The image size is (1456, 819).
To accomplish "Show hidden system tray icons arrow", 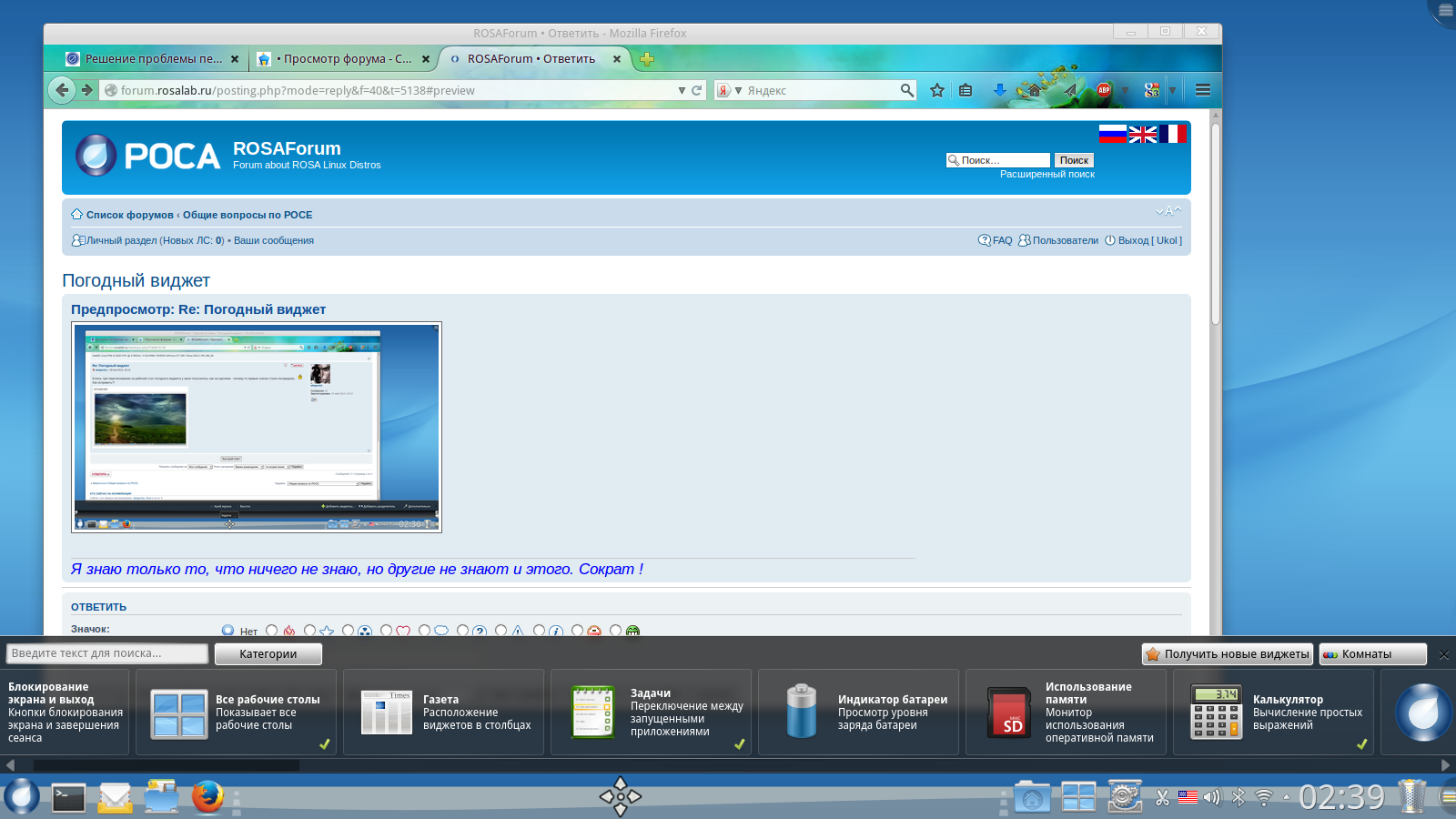I will tap(1287, 797).
